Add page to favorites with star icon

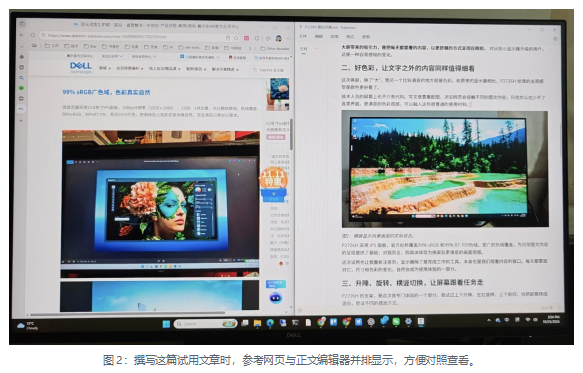tap(236, 38)
